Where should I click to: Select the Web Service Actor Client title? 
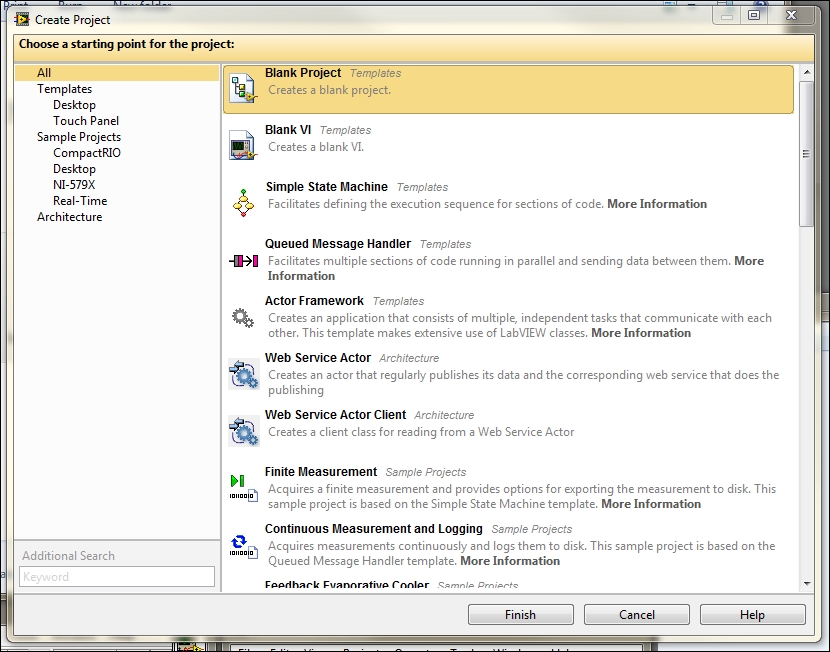pos(335,415)
